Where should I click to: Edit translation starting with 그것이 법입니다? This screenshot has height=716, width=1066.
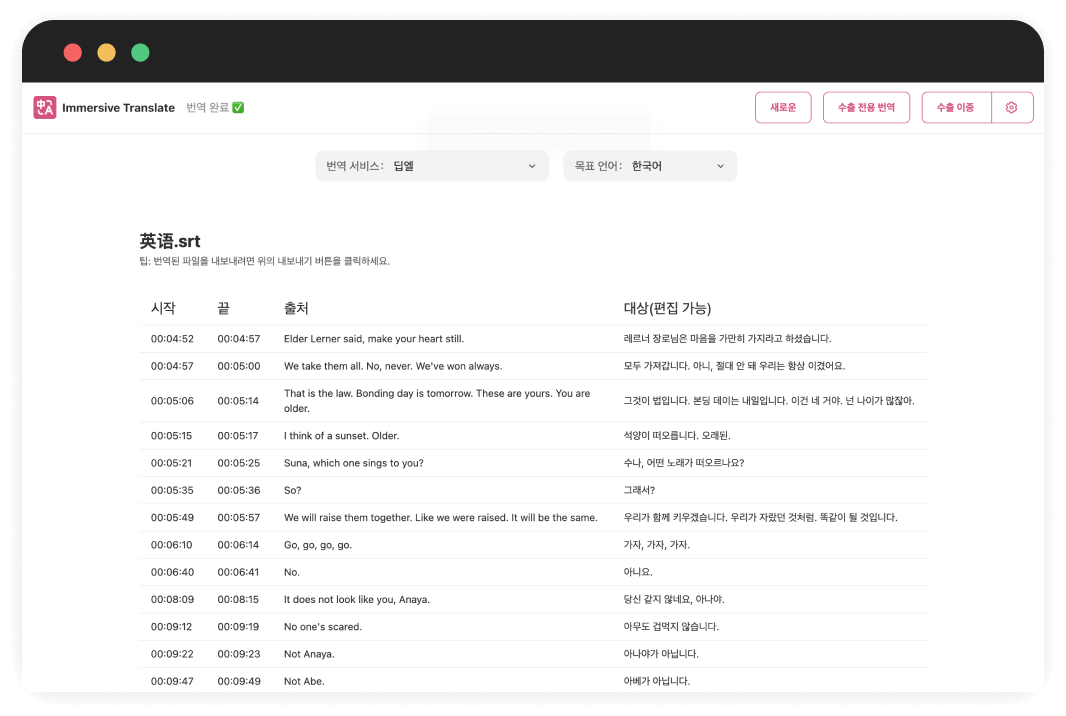pyautogui.click(x=769, y=400)
